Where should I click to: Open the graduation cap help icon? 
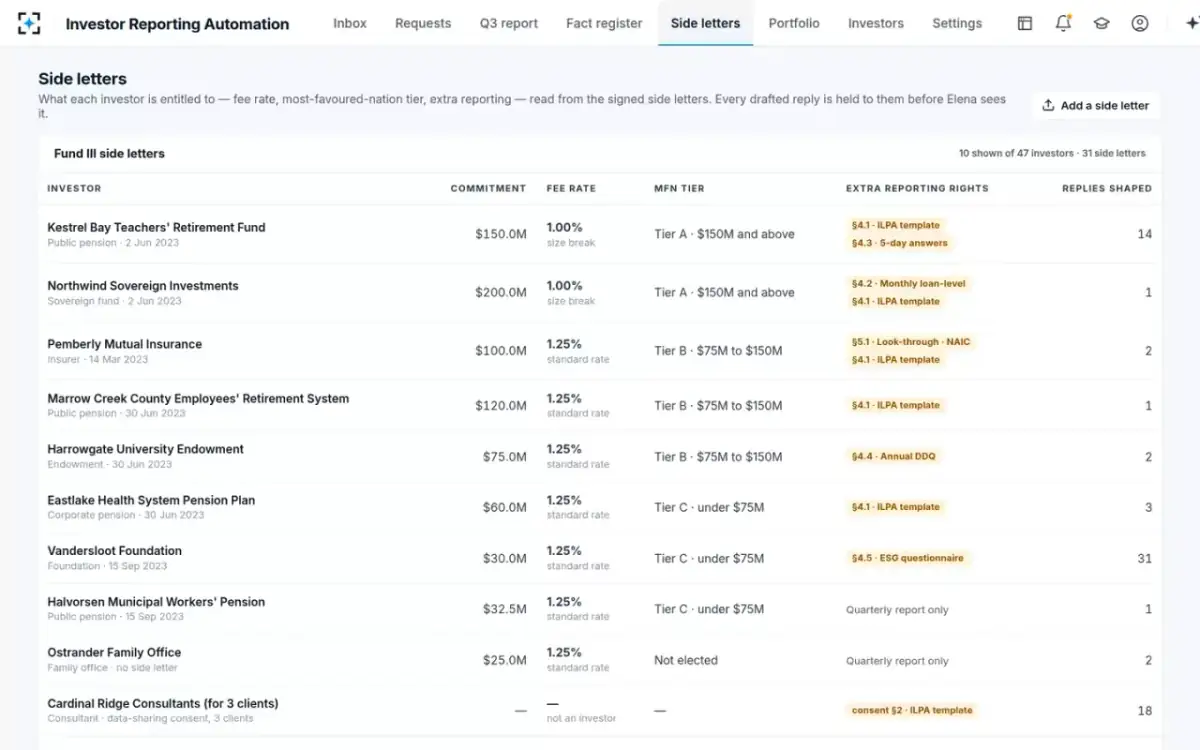point(1101,23)
